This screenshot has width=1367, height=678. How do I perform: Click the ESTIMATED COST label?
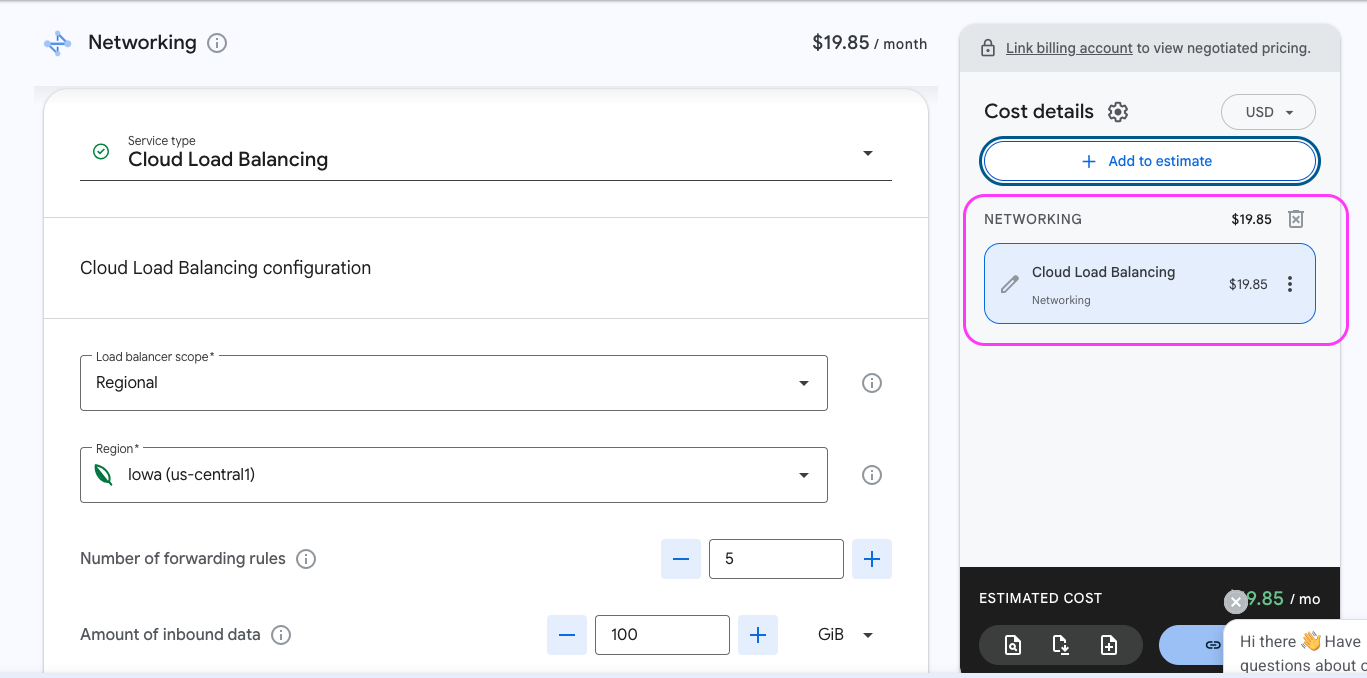click(1040, 599)
